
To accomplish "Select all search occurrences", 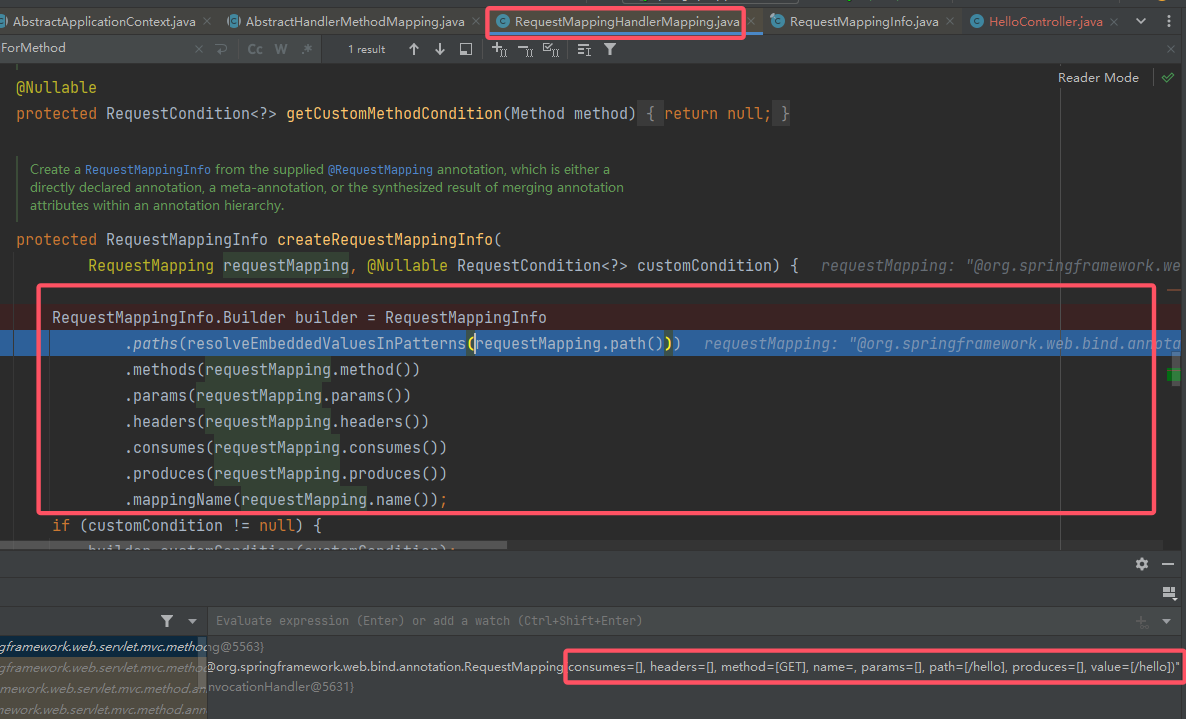I will (551, 50).
